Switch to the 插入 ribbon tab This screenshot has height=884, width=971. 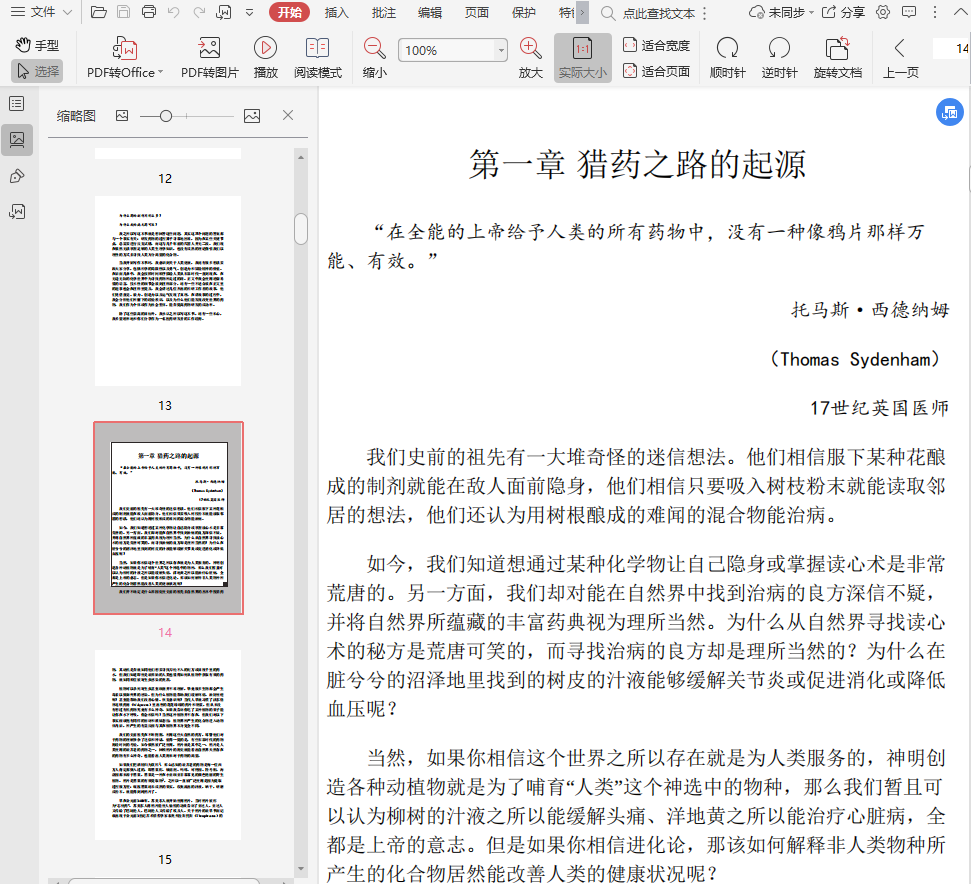click(x=337, y=13)
